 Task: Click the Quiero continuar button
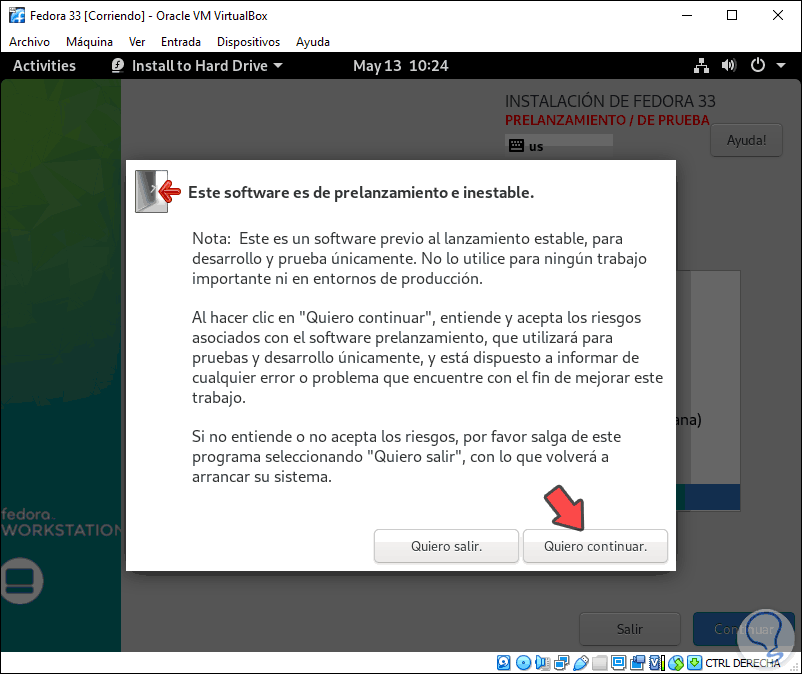(595, 546)
